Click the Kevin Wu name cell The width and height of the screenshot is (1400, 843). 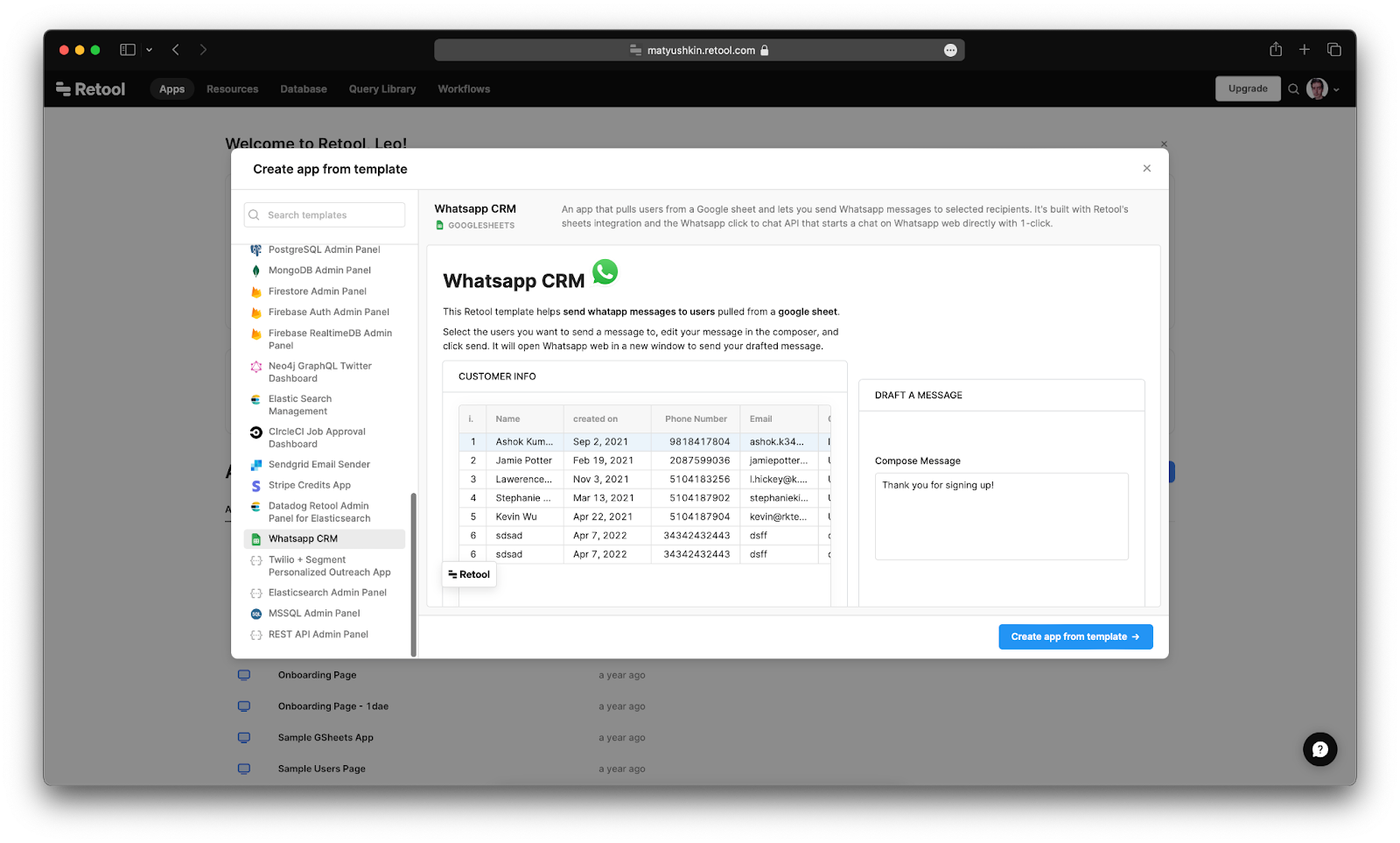coord(524,517)
